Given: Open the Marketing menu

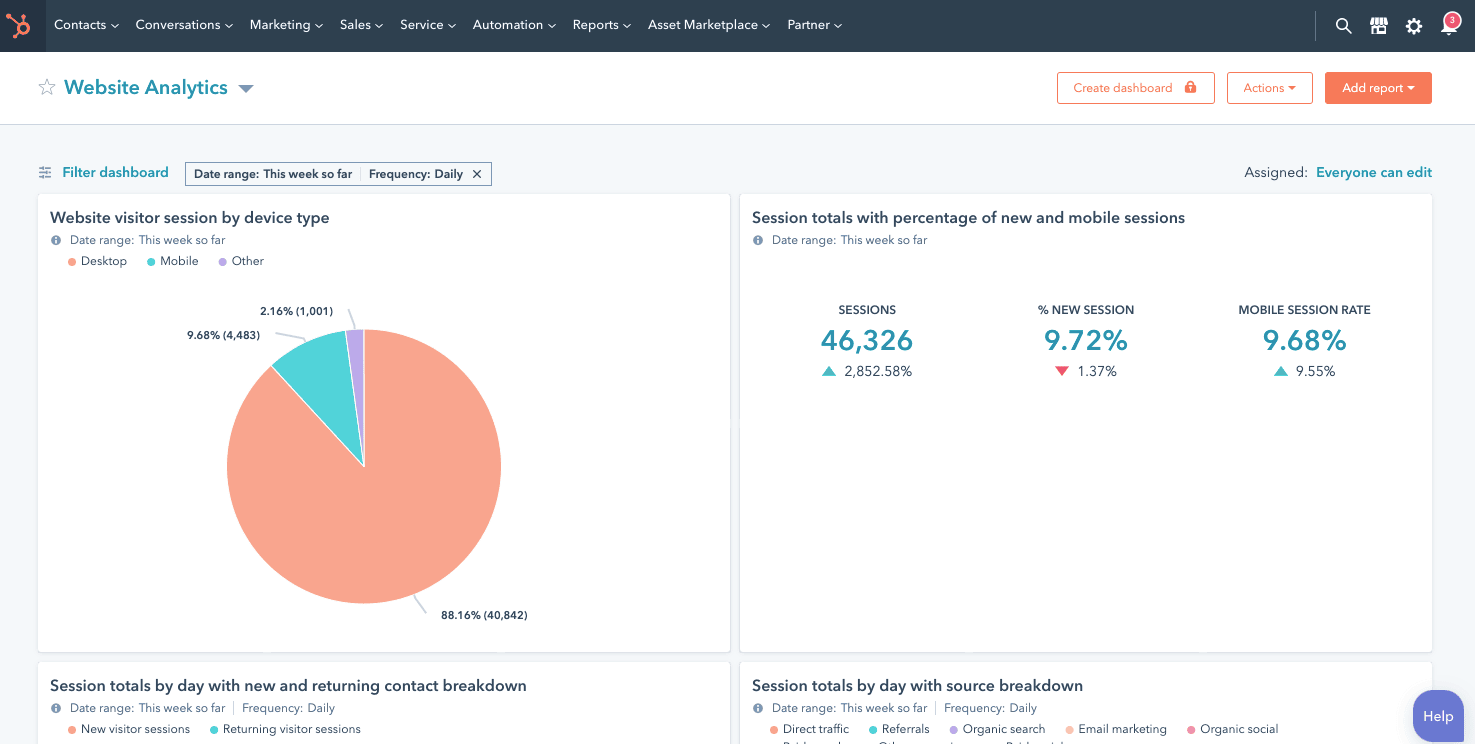Looking at the screenshot, I should point(285,24).
